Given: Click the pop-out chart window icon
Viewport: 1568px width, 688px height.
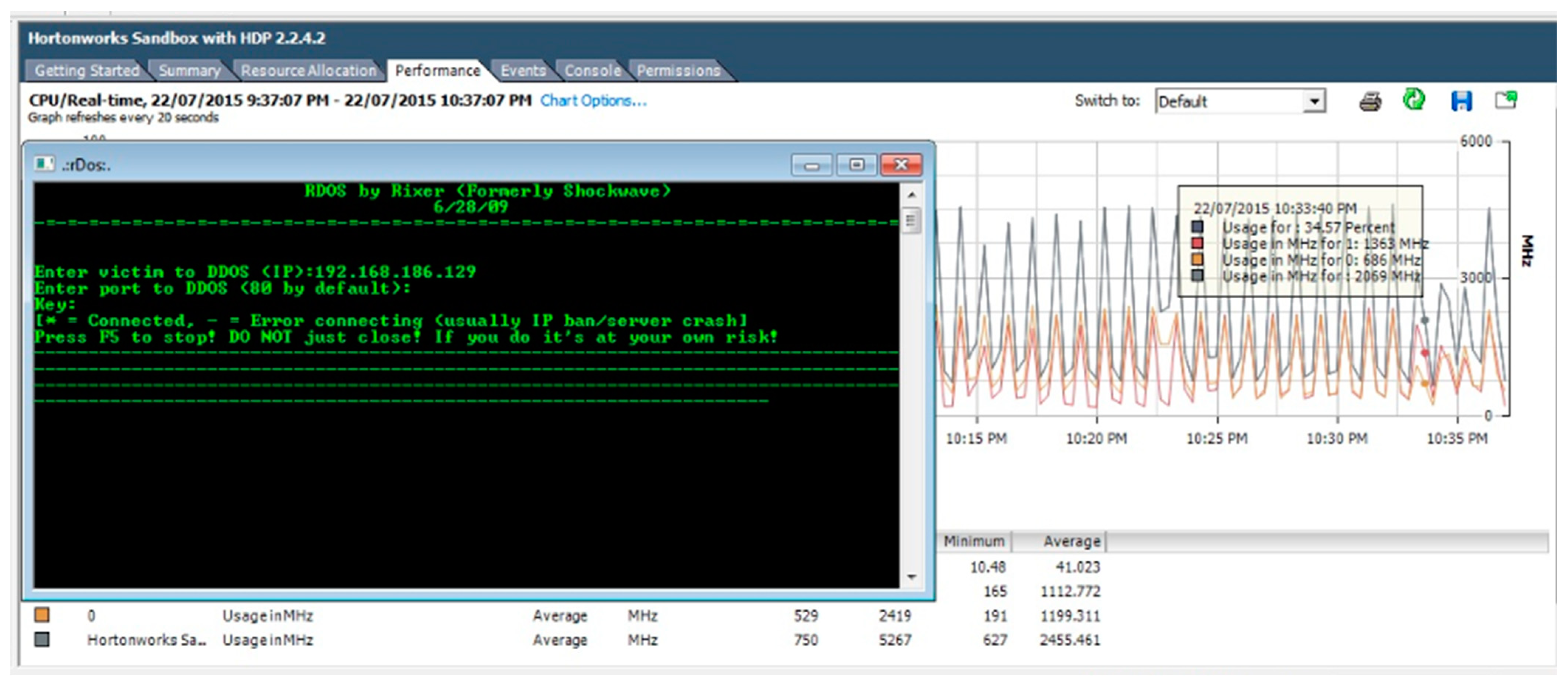Looking at the screenshot, I should pyautogui.click(x=1506, y=100).
